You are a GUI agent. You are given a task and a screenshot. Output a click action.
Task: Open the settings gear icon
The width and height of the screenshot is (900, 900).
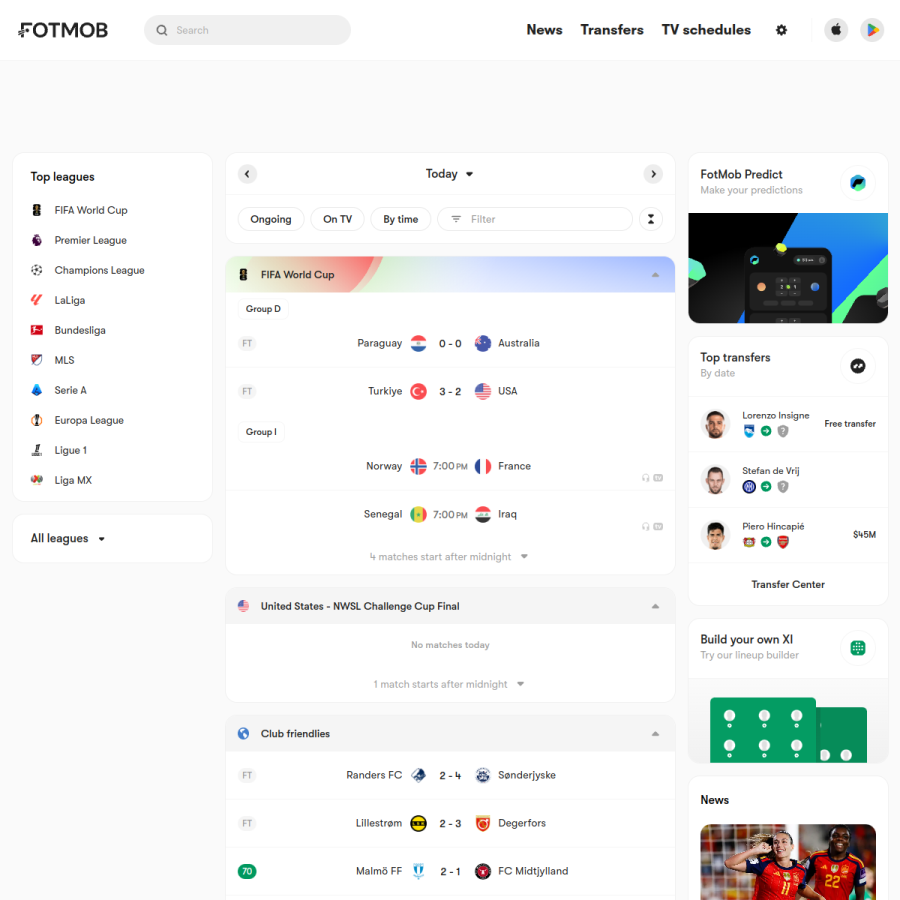pos(781,30)
